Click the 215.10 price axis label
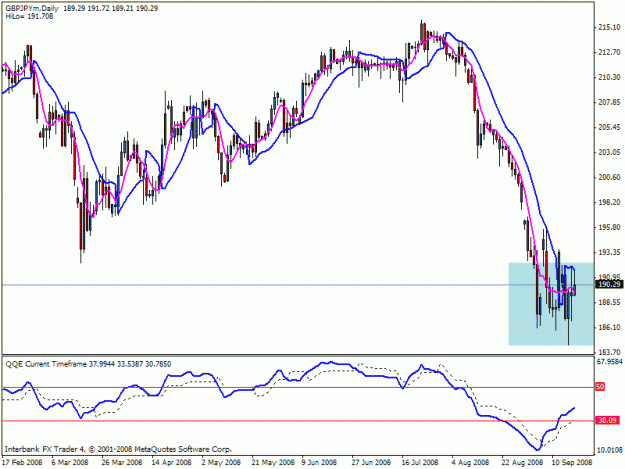Image resolution: width=625 pixels, height=469 pixels. point(609,27)
